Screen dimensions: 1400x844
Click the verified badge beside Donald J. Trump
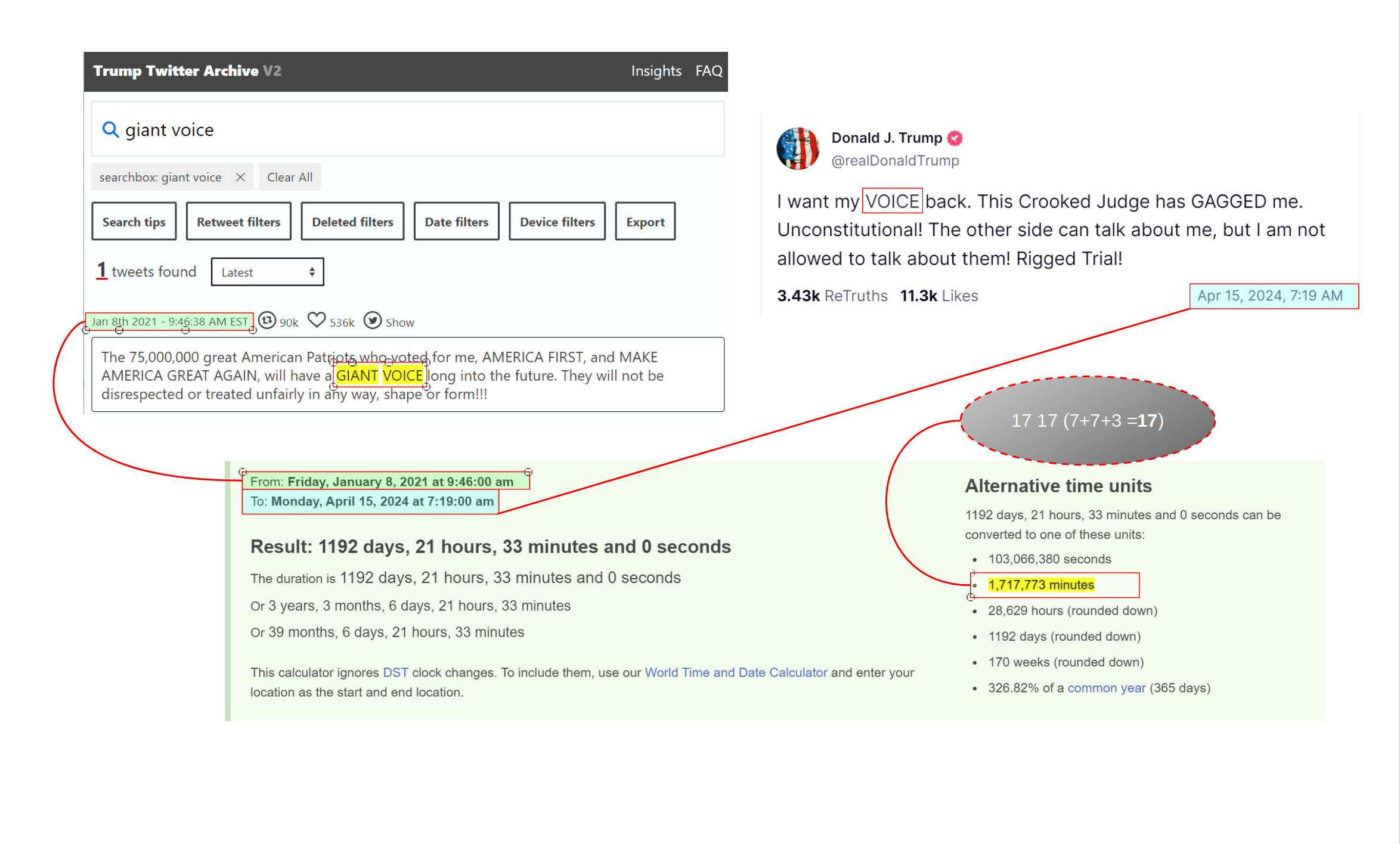click(955, 138)
